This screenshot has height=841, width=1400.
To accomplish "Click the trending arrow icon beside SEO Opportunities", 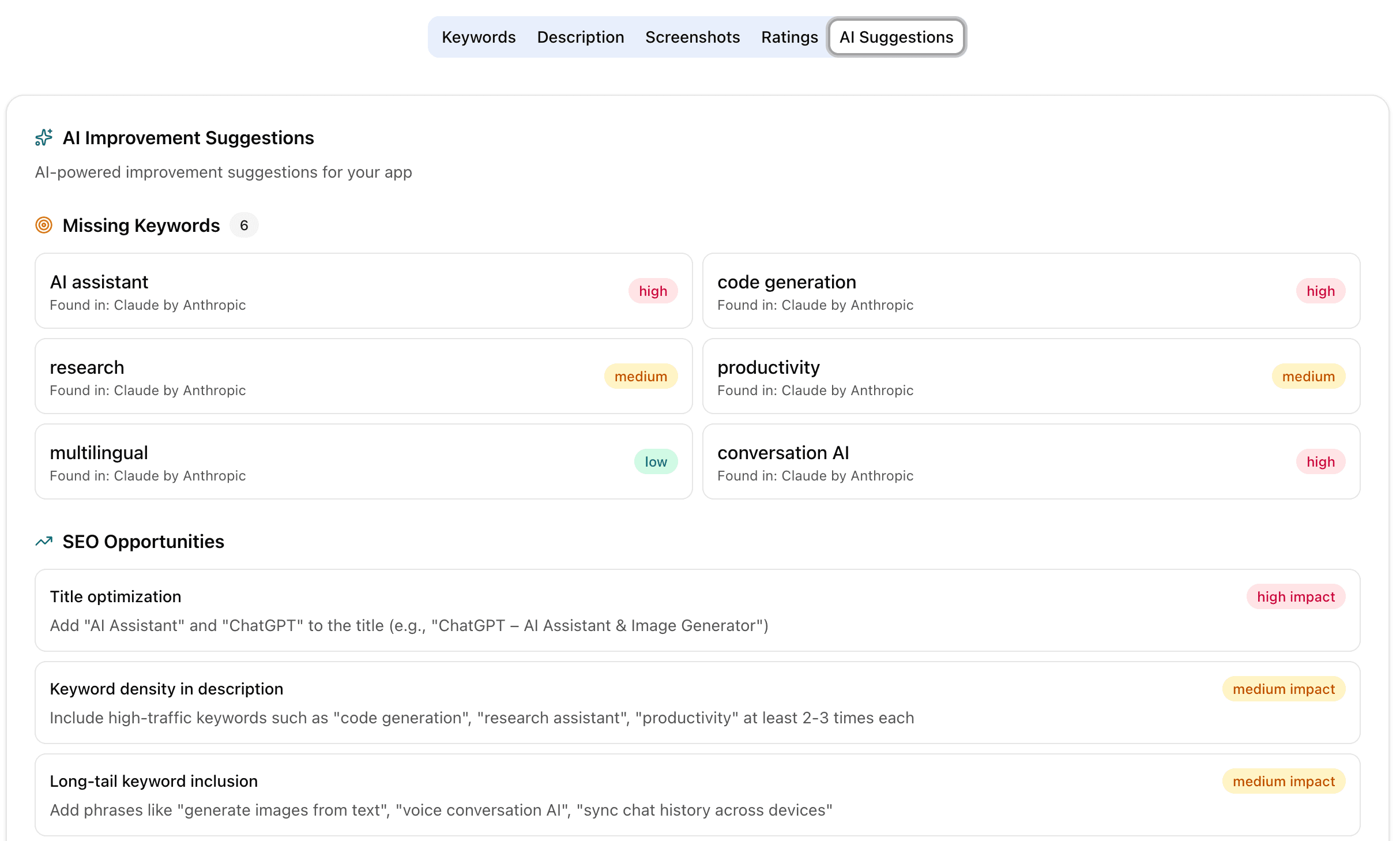I will tap(44, 541).
